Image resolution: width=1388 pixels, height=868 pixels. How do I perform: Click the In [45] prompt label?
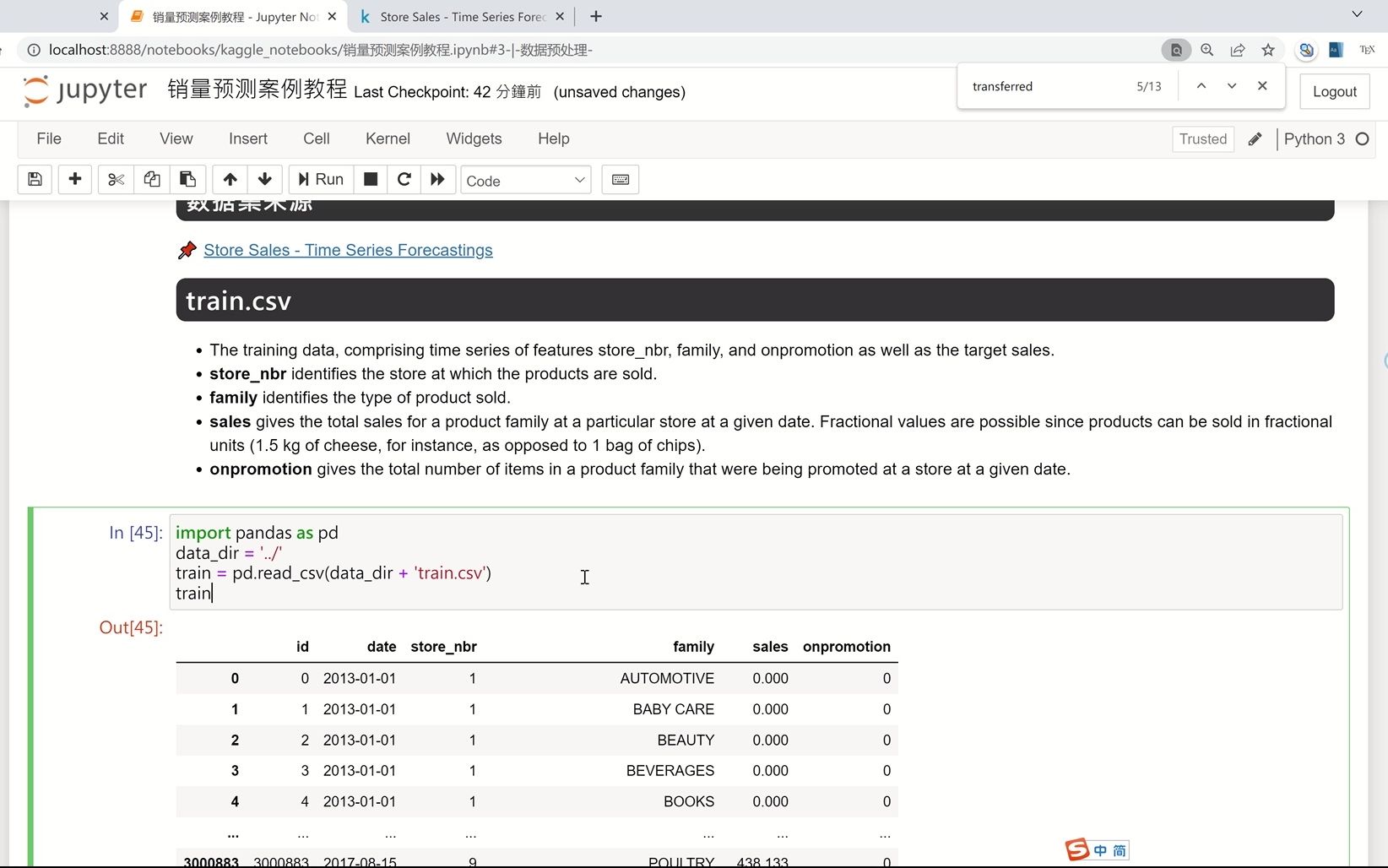click(135, 533)
